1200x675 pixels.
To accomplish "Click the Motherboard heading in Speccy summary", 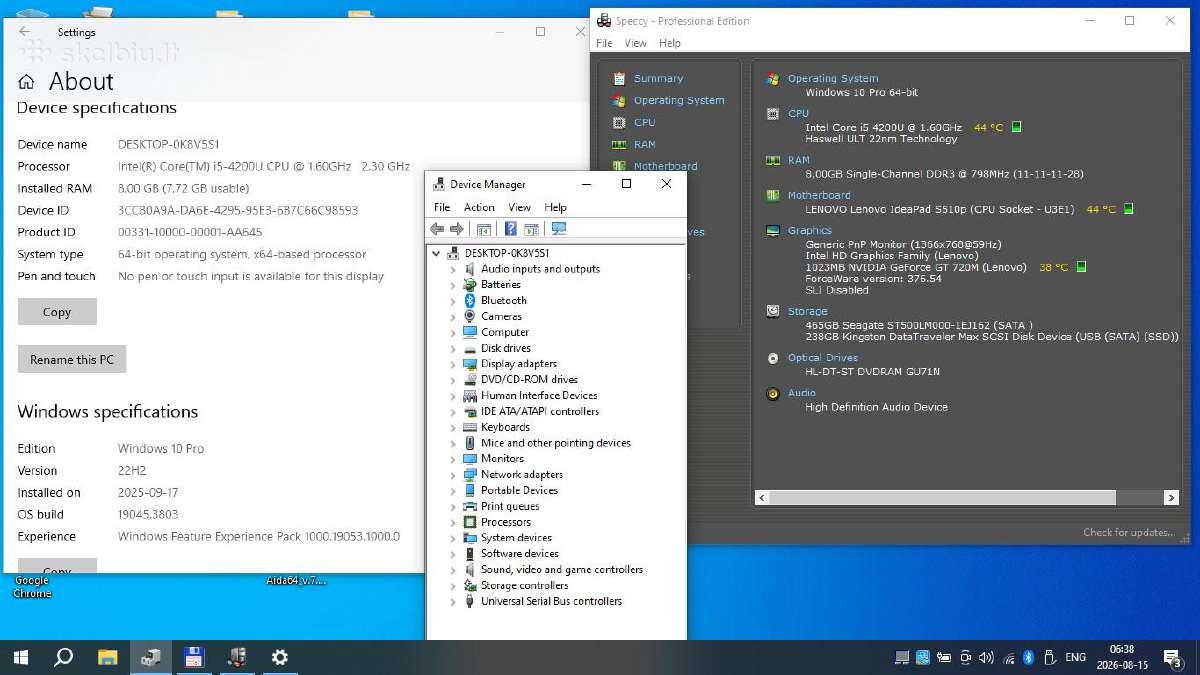I will [x=819, y=196].
